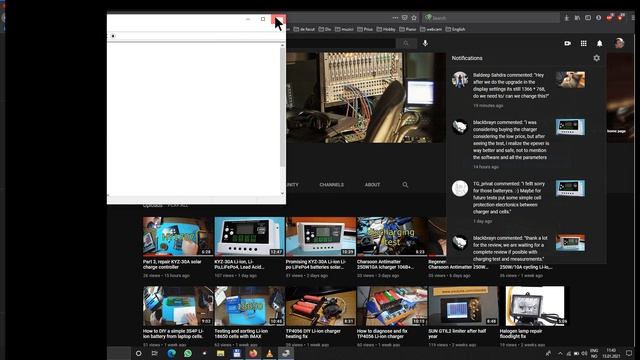Open the Firefox hamburger menu
The height and width of the screenshot is (360, 640).
click(633, 18)
